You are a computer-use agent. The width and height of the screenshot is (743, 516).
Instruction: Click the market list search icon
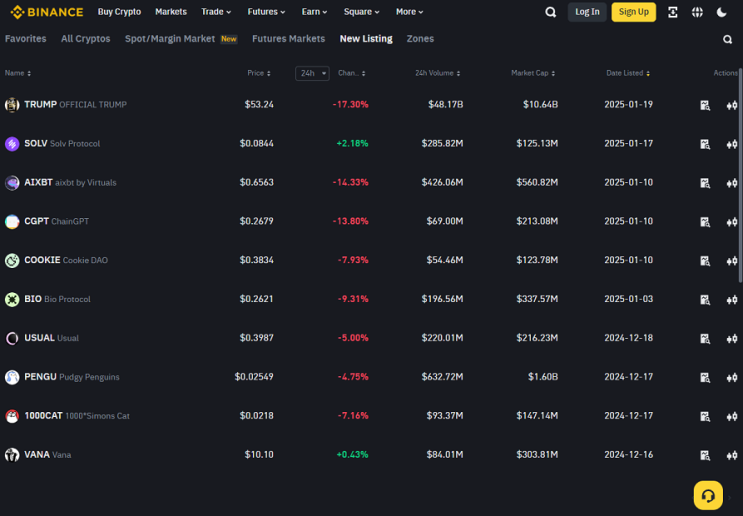click(x=727, y=39)
